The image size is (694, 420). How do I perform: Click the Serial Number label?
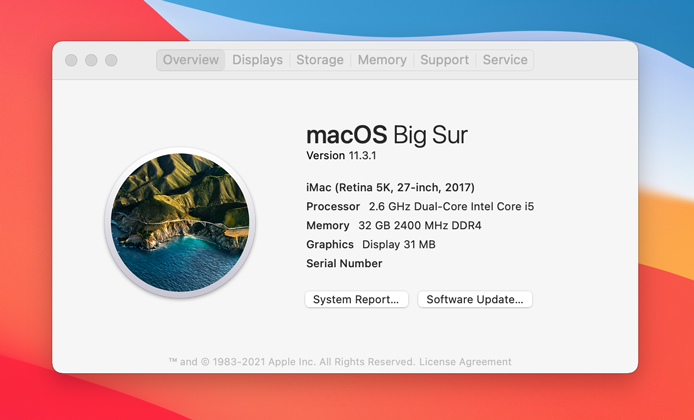[x=344, y=263]
